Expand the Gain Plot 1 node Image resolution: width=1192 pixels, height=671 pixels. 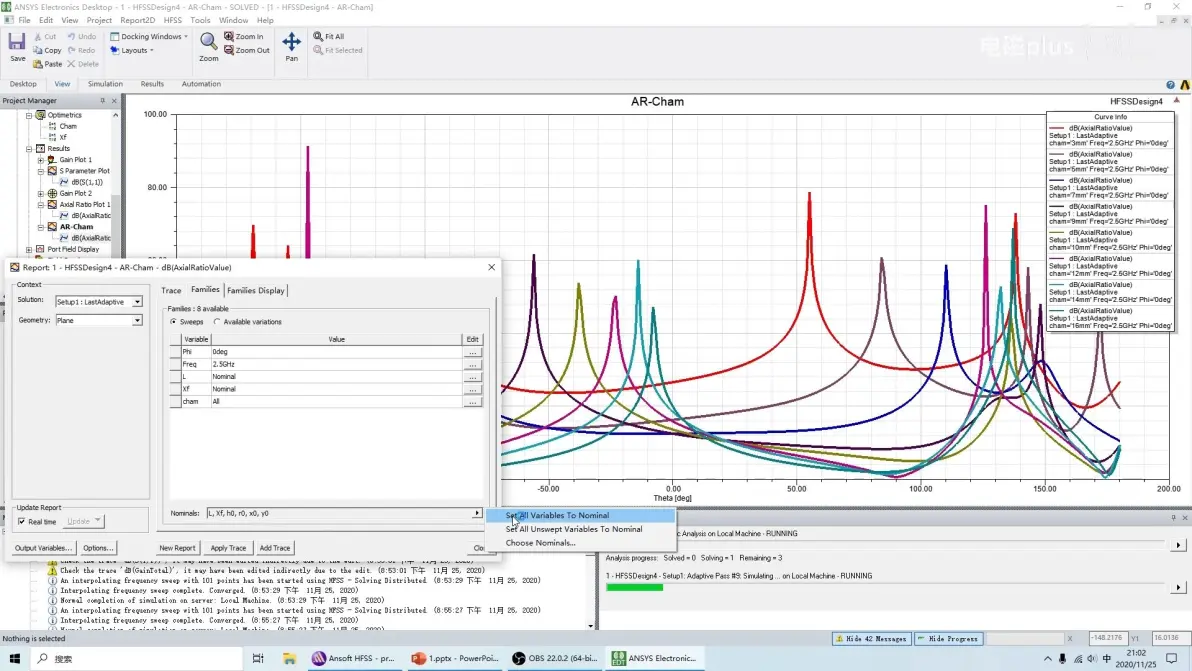[41, 160]
